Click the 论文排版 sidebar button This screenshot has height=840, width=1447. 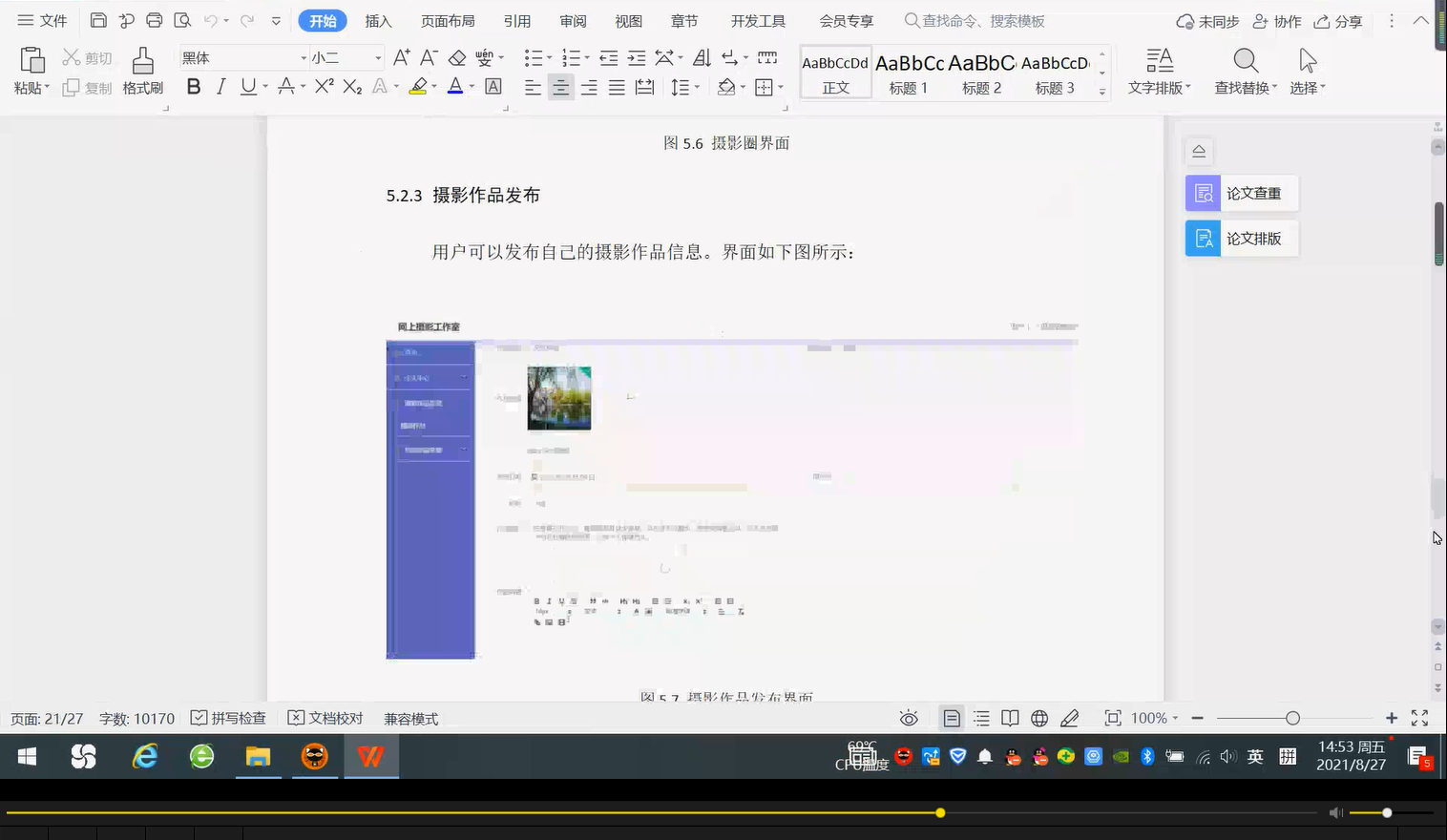point(1241,238)
